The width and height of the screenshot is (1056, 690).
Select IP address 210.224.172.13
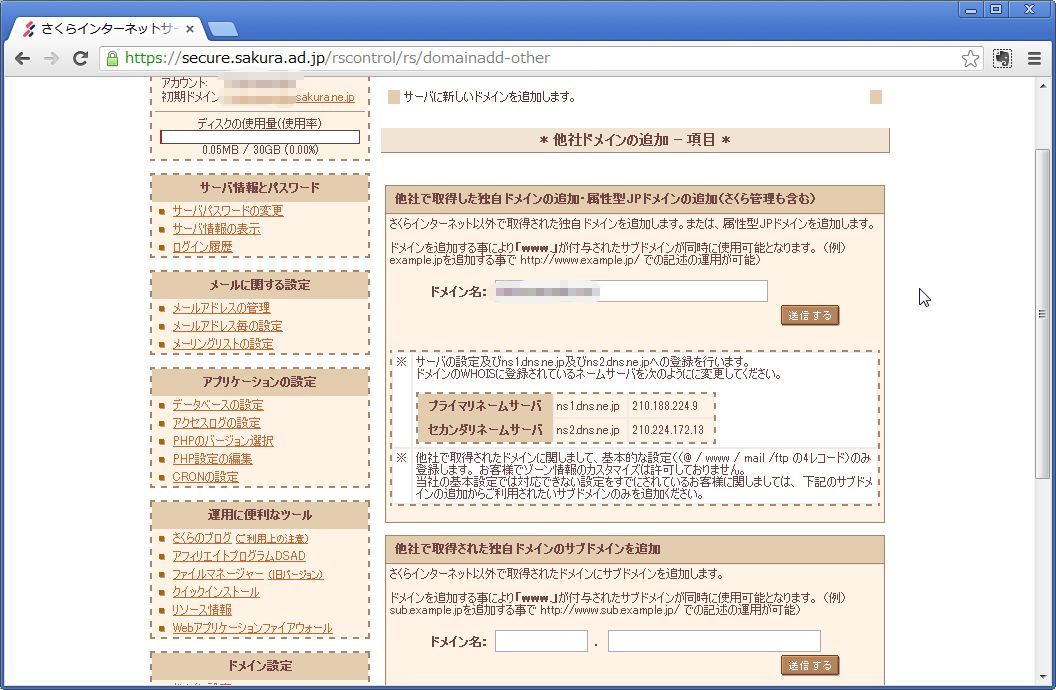pos(667,430)
